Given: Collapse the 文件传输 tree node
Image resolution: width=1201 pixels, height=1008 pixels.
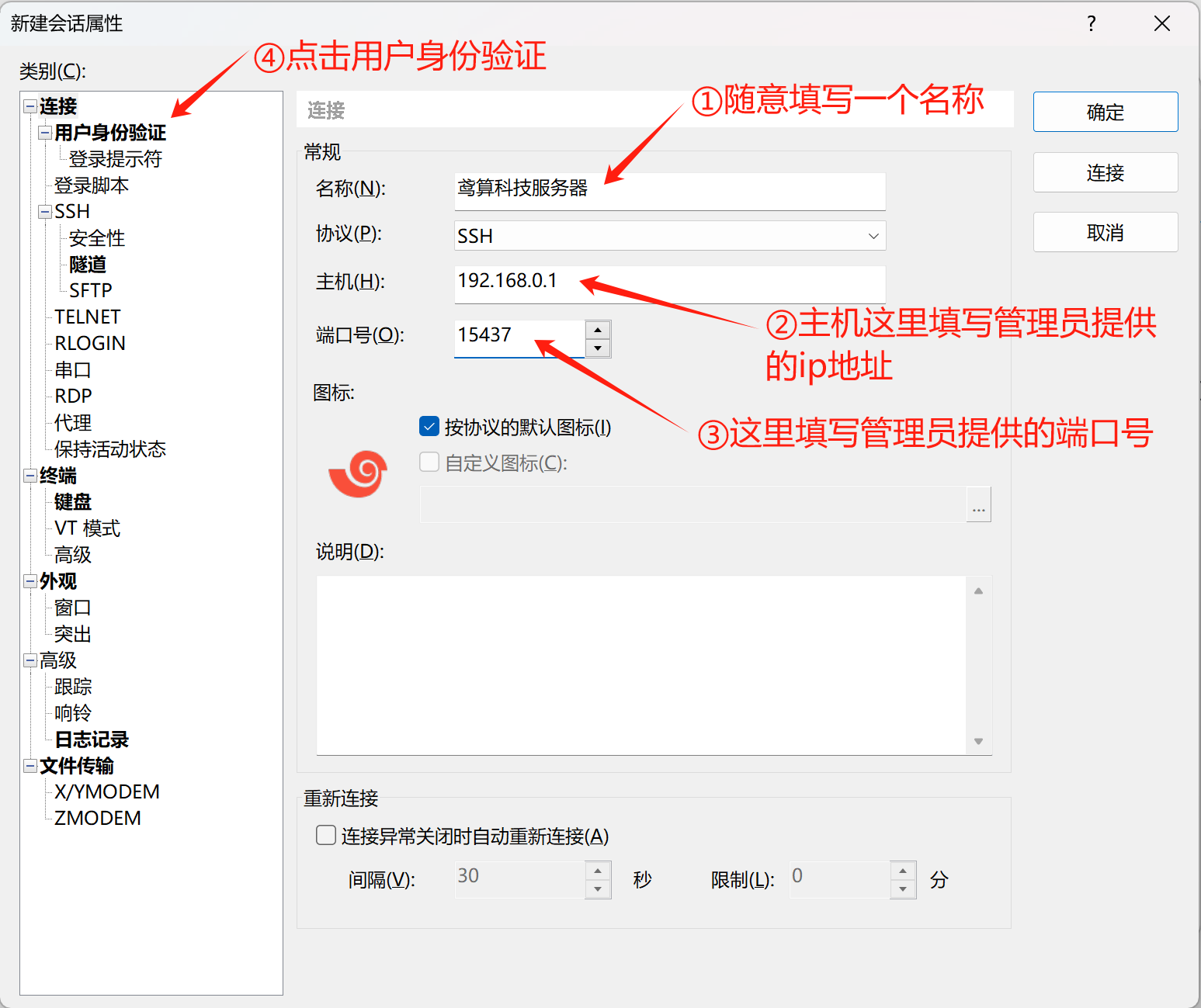Looking at the screenshot, I should tap(30, 766).
